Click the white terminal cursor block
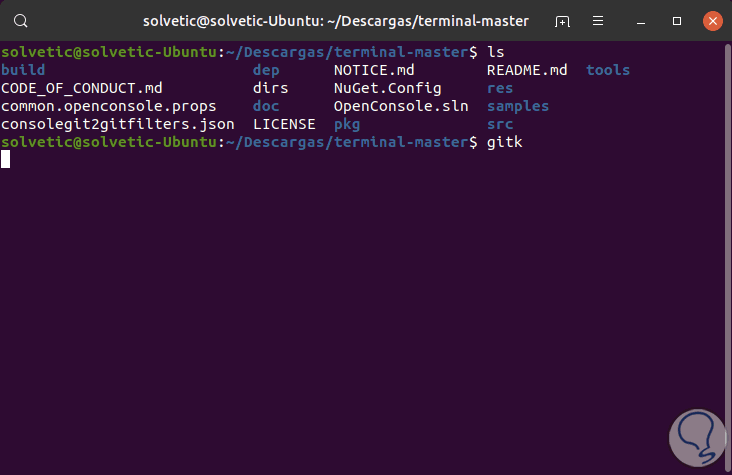Viewport: 732px width, 475px height. click(6, 160)
